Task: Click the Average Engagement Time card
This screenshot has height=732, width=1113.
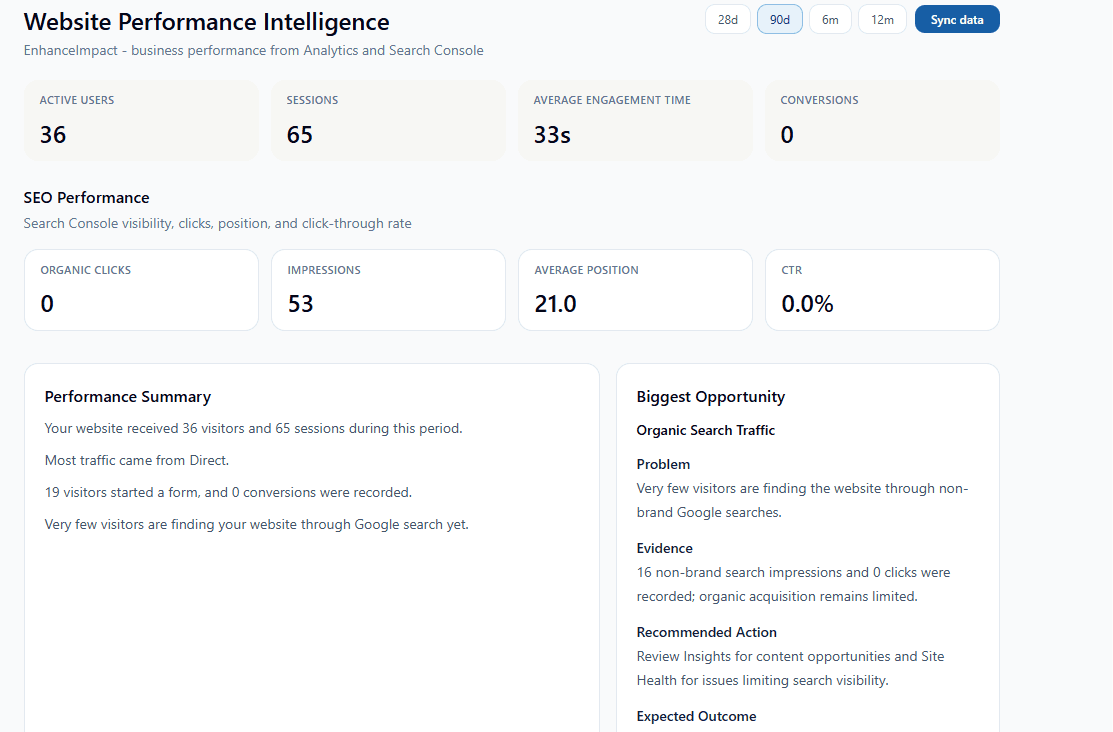Action: 635,120
